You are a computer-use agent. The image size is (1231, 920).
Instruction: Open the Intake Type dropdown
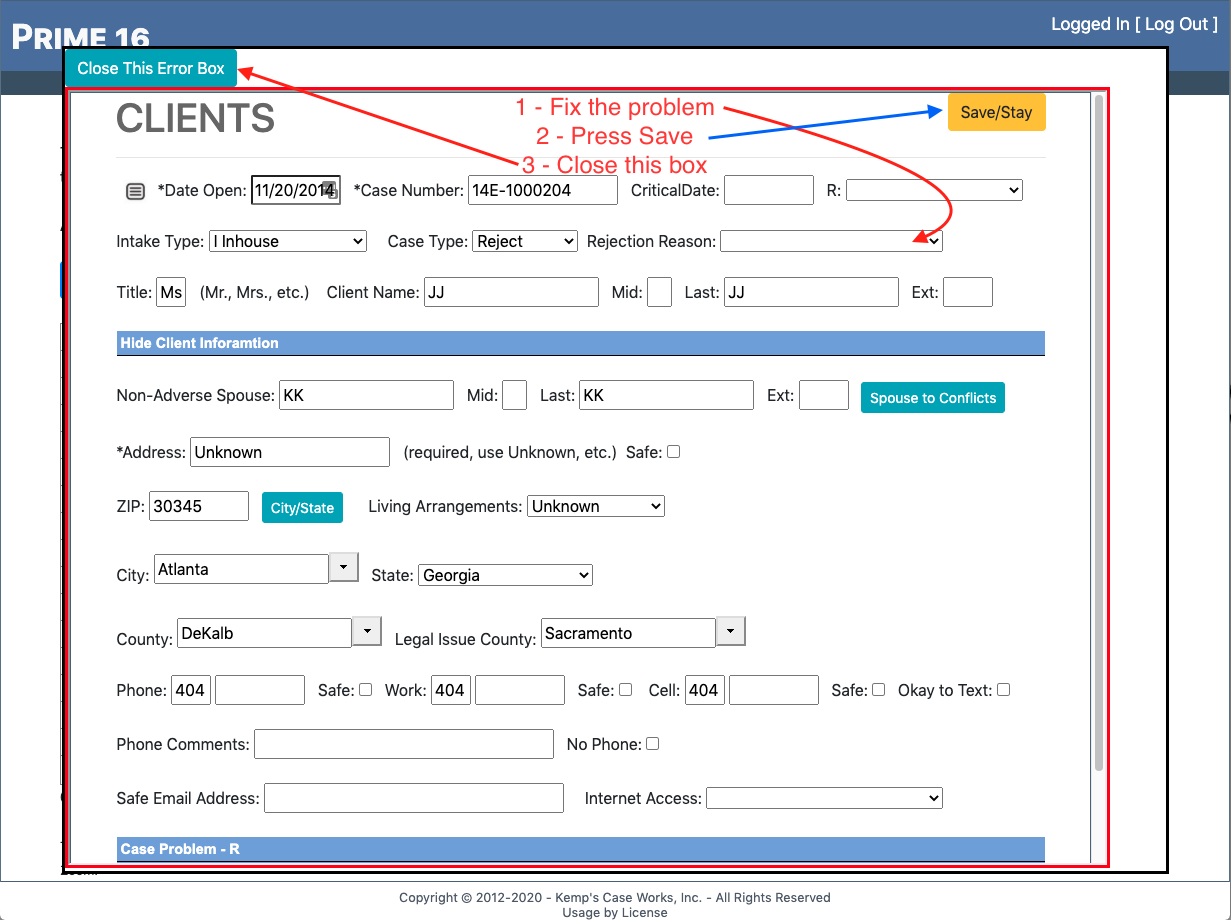point(288,241)
